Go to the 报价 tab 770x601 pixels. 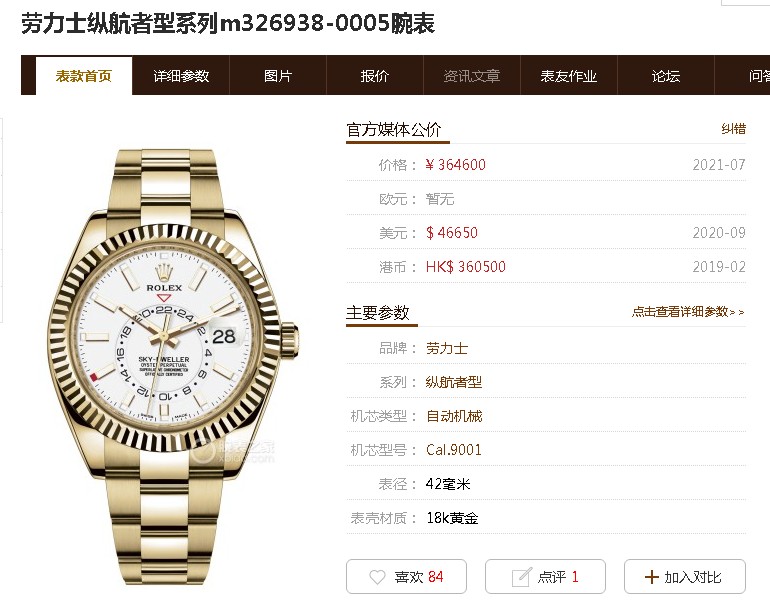[x=375, y=76]
